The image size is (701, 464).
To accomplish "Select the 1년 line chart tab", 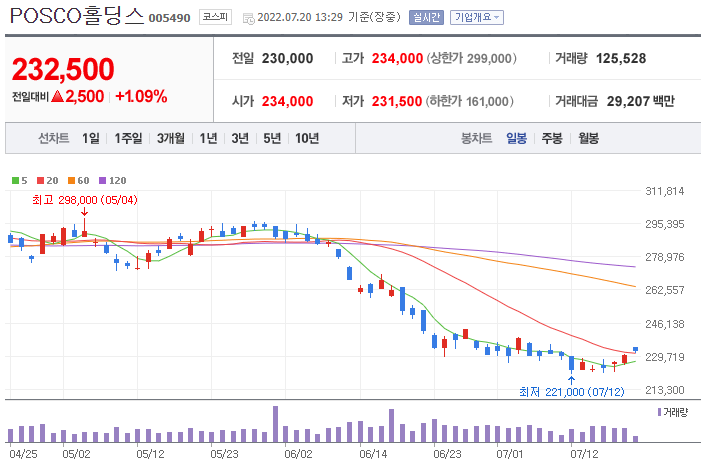I will pos(208,138).
